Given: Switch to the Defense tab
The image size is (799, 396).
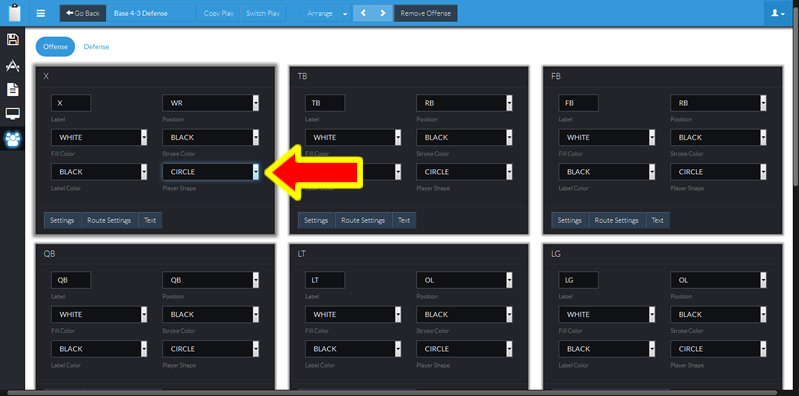Looking at the screenshot, I should [96, 46].
